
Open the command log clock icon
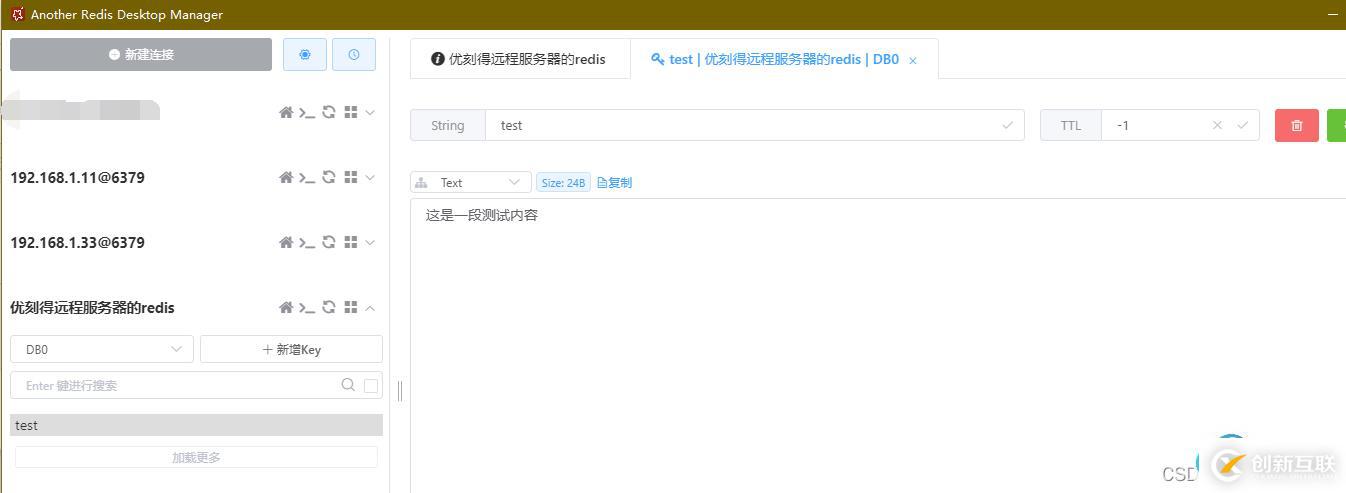(354, 54)
